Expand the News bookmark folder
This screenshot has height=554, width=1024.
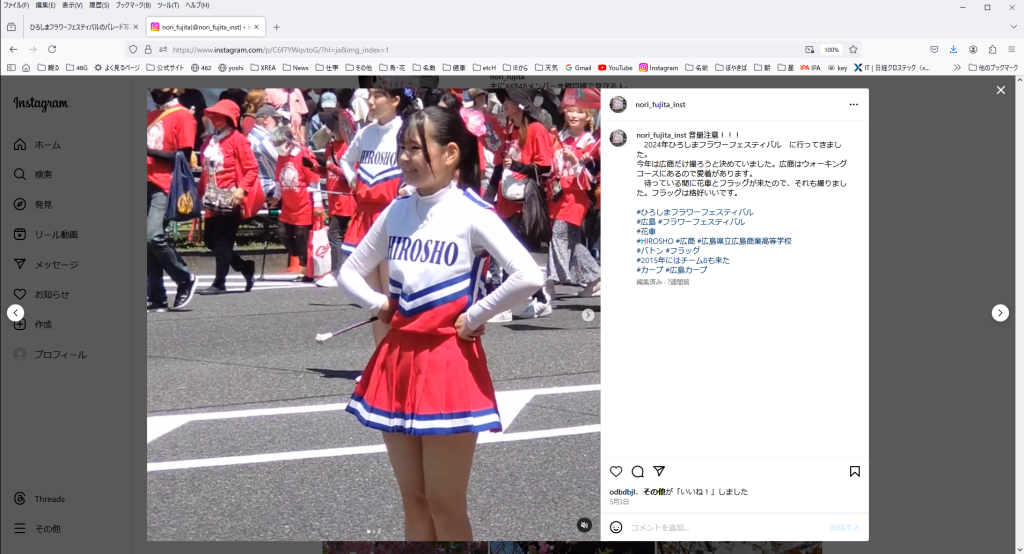[295, 68]
